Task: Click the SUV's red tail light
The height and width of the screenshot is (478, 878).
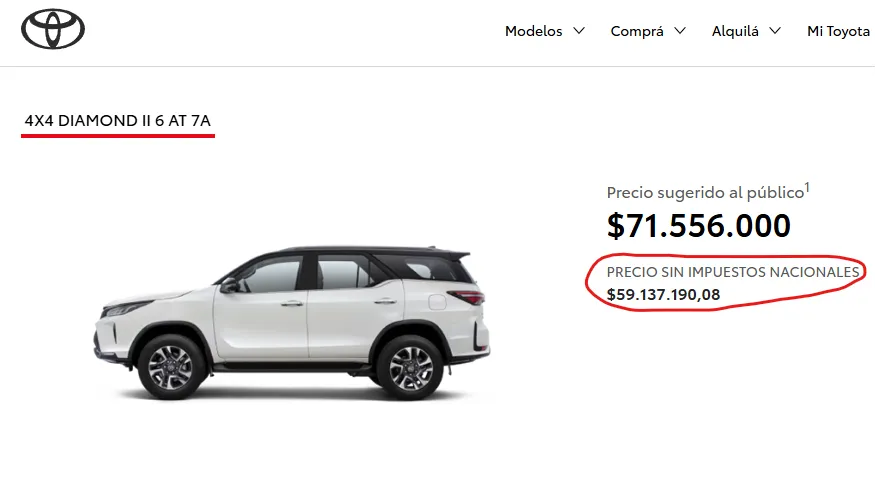Action: 466,296
